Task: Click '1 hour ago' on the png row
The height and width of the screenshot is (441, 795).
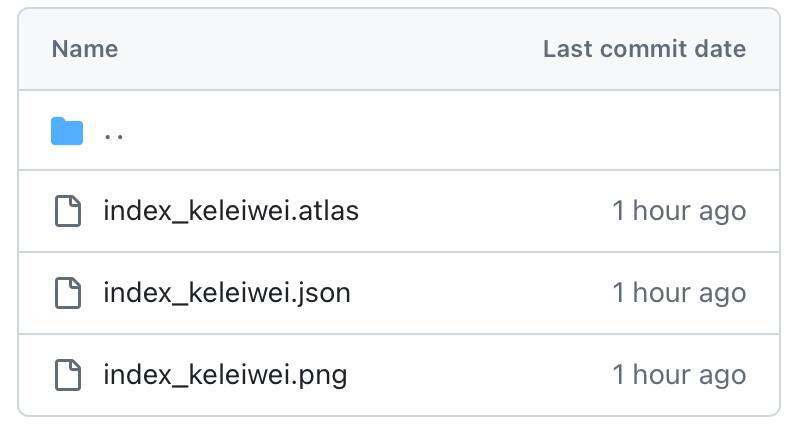Action: point(679,375)
